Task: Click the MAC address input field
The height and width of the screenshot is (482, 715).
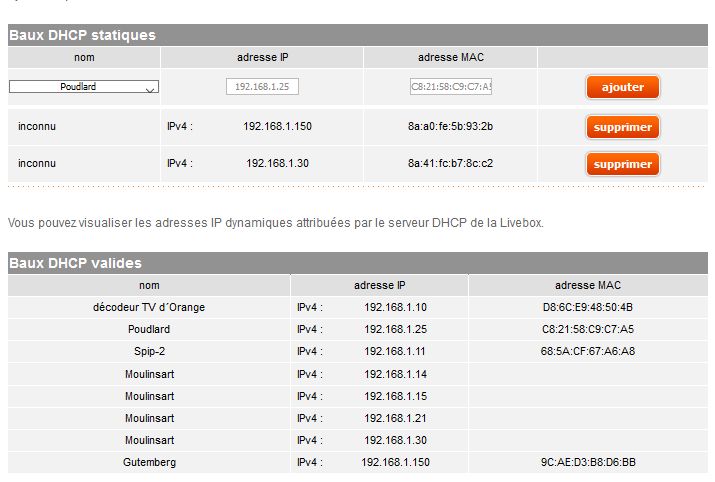Action: tap(451, 87)
